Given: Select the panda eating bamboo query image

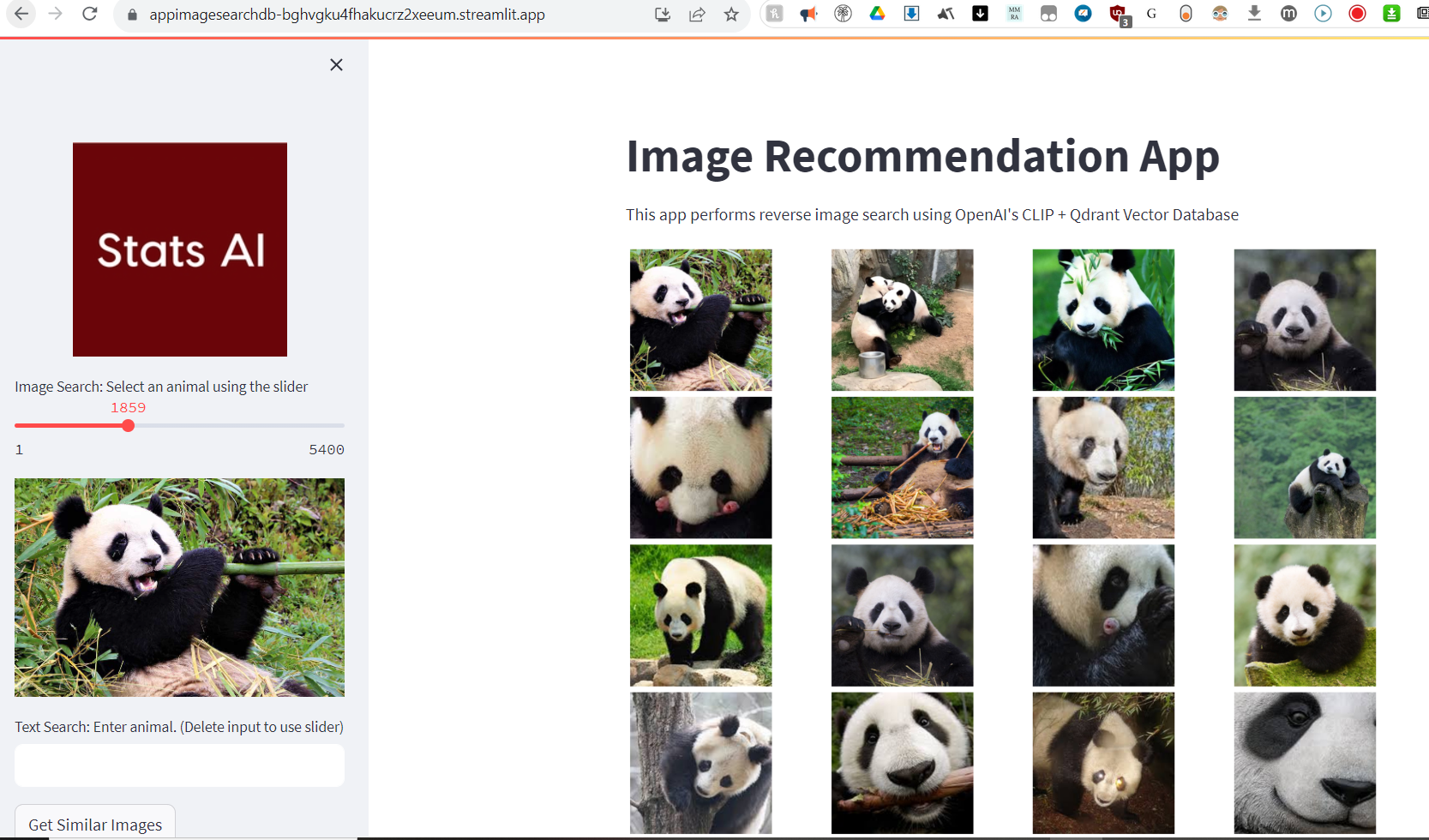Looking at the screenshot, I should point(179,587).
